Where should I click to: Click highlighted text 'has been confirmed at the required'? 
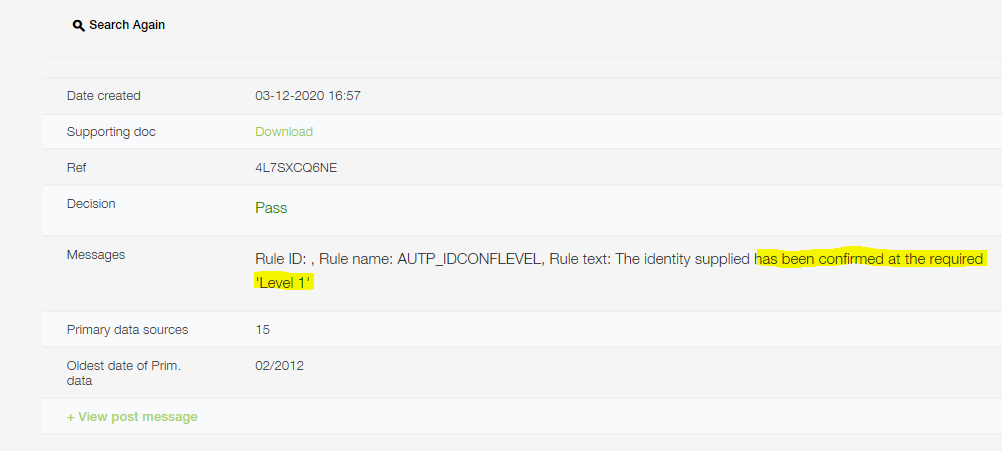click(x=870, y=259)
